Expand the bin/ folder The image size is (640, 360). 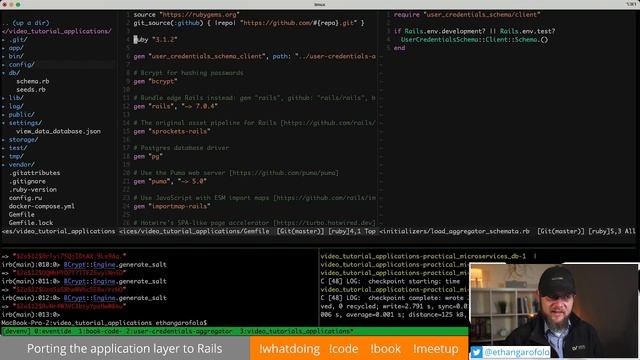(x=16, y=56)
